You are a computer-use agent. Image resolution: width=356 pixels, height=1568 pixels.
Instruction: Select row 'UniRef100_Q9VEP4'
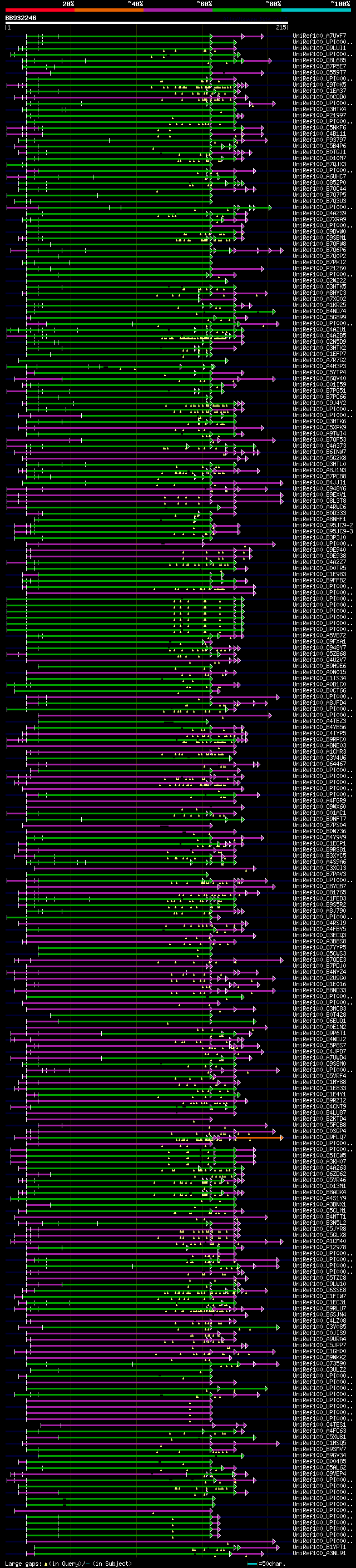(x=319, y=1473)
